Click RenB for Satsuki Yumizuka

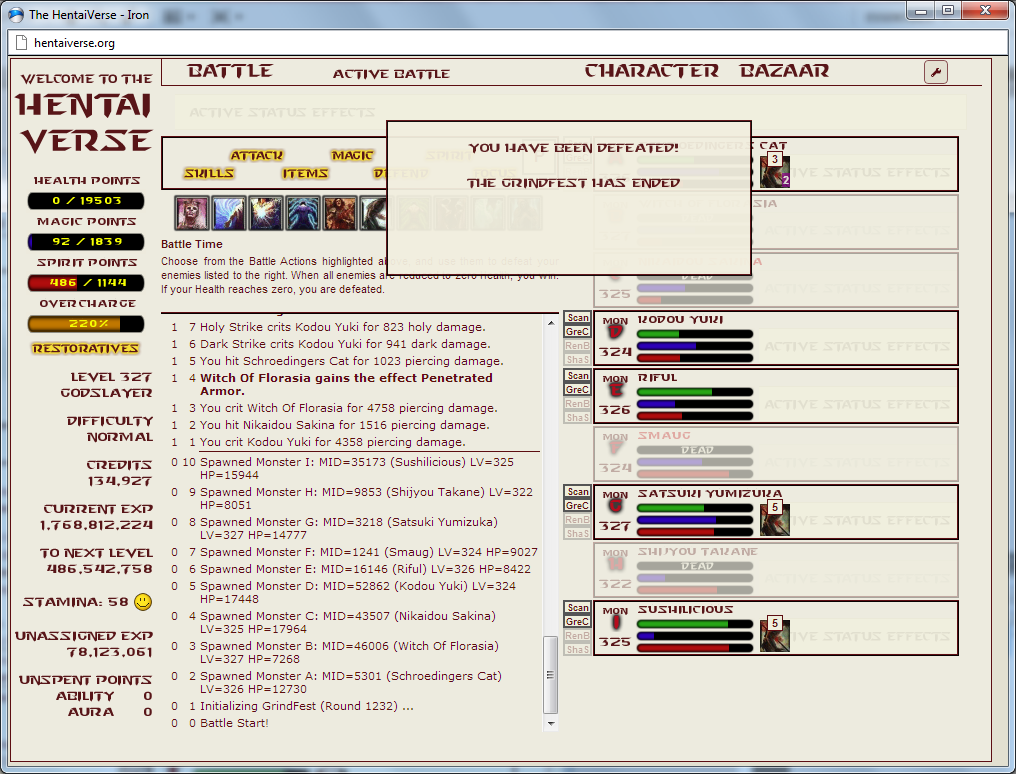pos(577,519)
